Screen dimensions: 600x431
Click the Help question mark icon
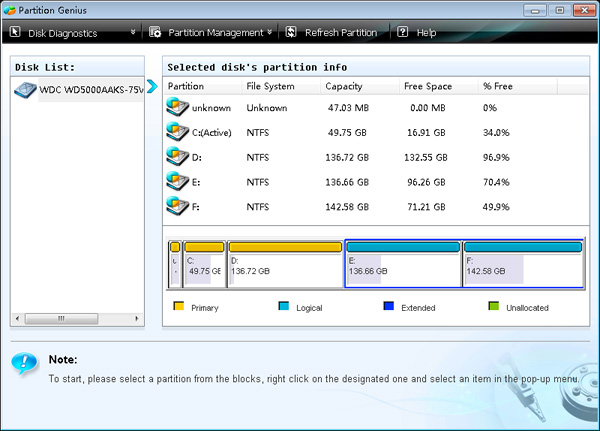[x=402, y=32]
